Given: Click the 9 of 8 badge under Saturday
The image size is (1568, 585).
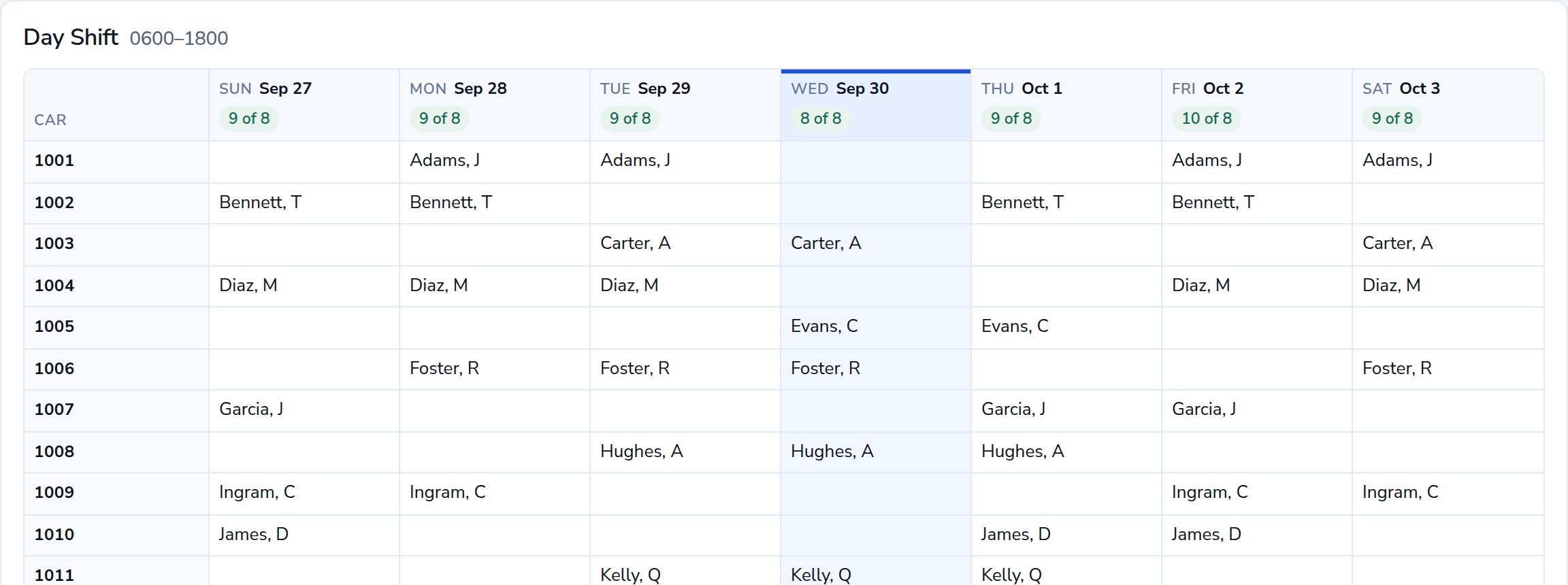Looking at the screenshot, I should [x=1392, y=118].
